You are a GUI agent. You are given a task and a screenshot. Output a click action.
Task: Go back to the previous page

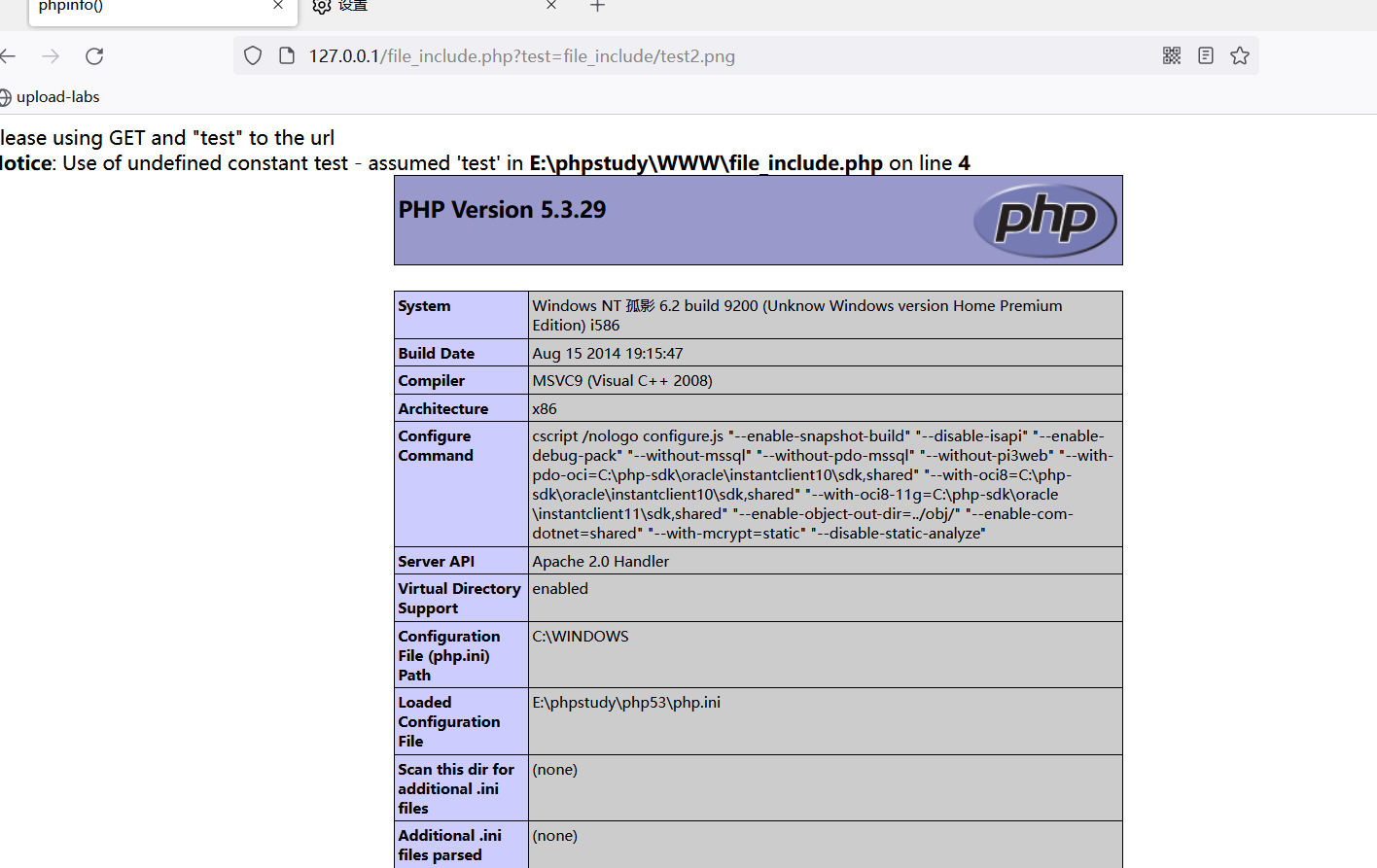click(8, 56)
